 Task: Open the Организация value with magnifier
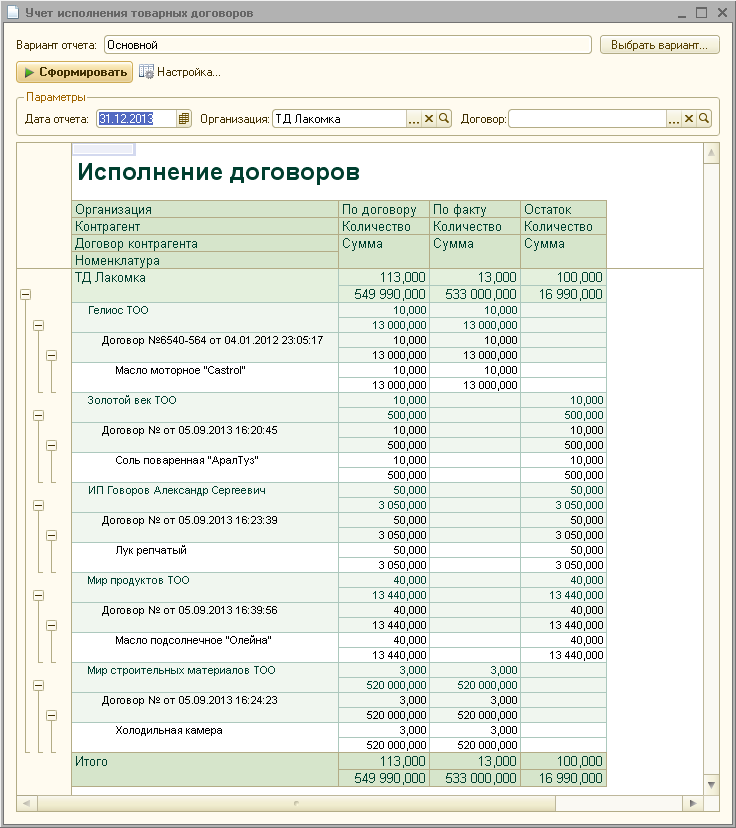pos(444,119)
